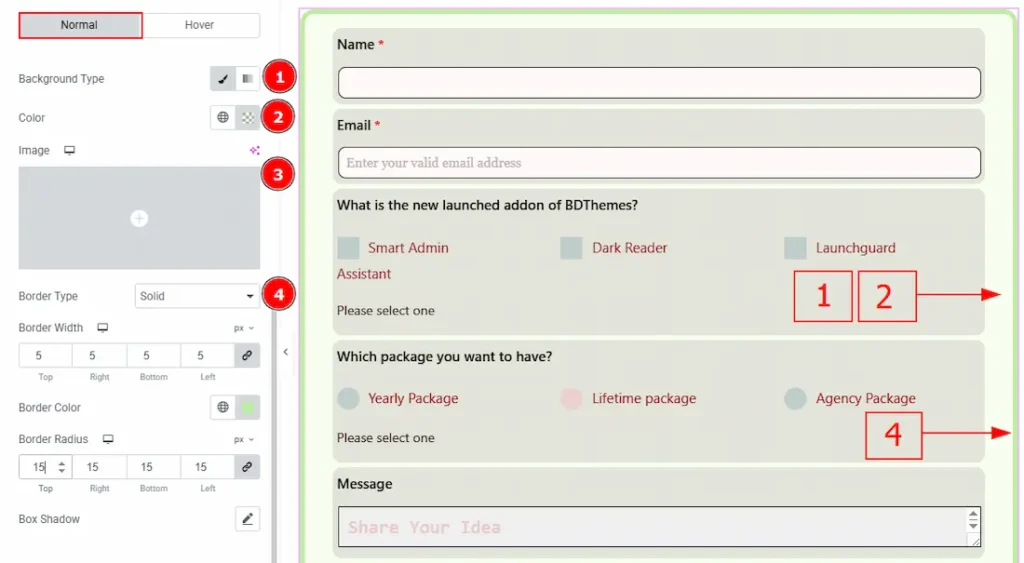The height and width of the screenshot is (563, 1024).
Task: Switch to the Hover tab
Action: 199,25
